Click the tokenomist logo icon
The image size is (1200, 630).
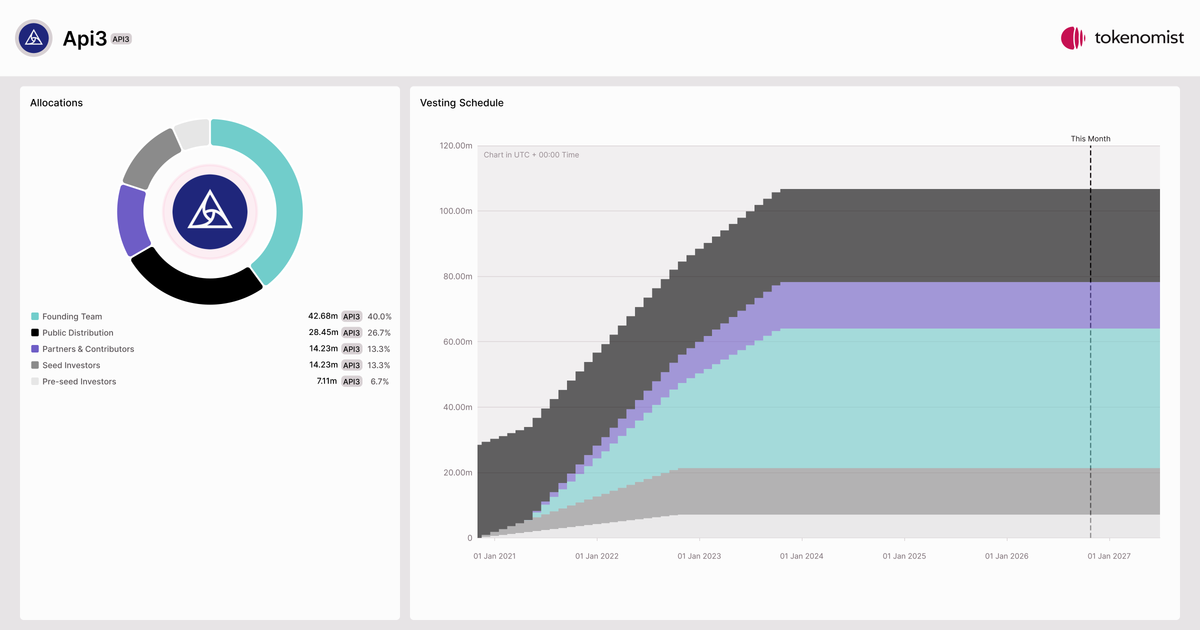click(x=1073, y=39)
